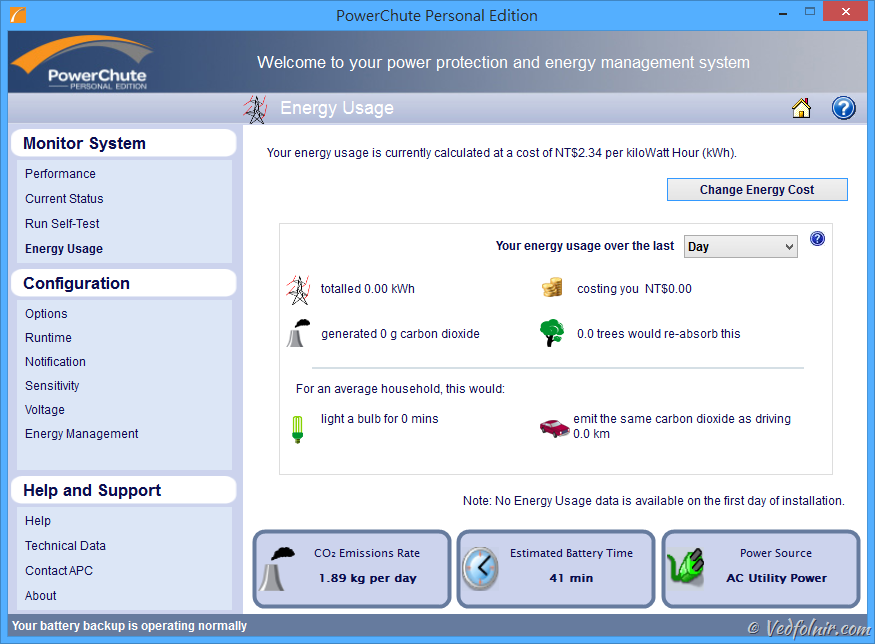Screen dimensions: 875x644
Task: Click the Help and Support section header
Action: (x=124, y=491)
